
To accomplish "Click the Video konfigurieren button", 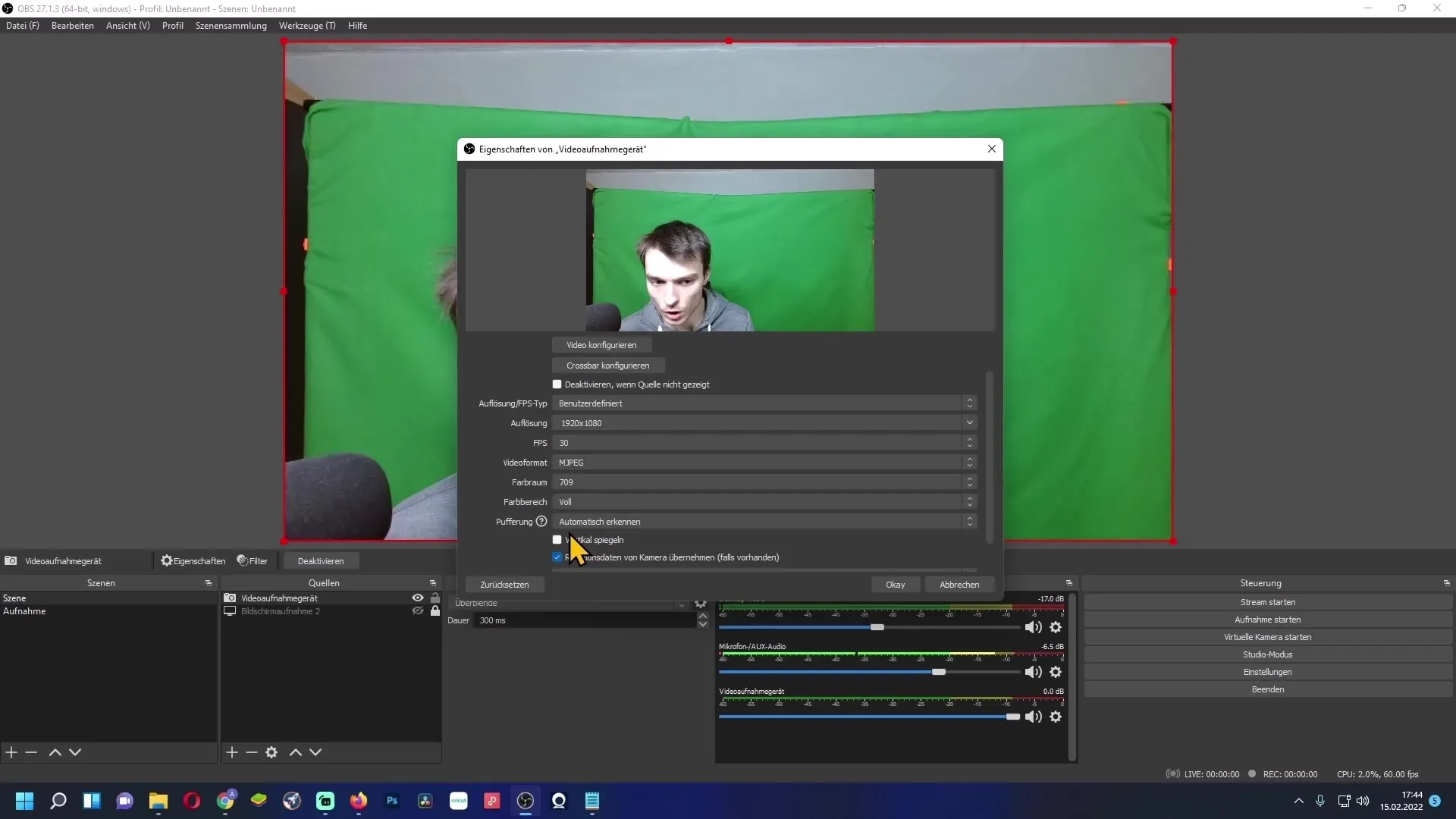I will (x=601, y=345).
